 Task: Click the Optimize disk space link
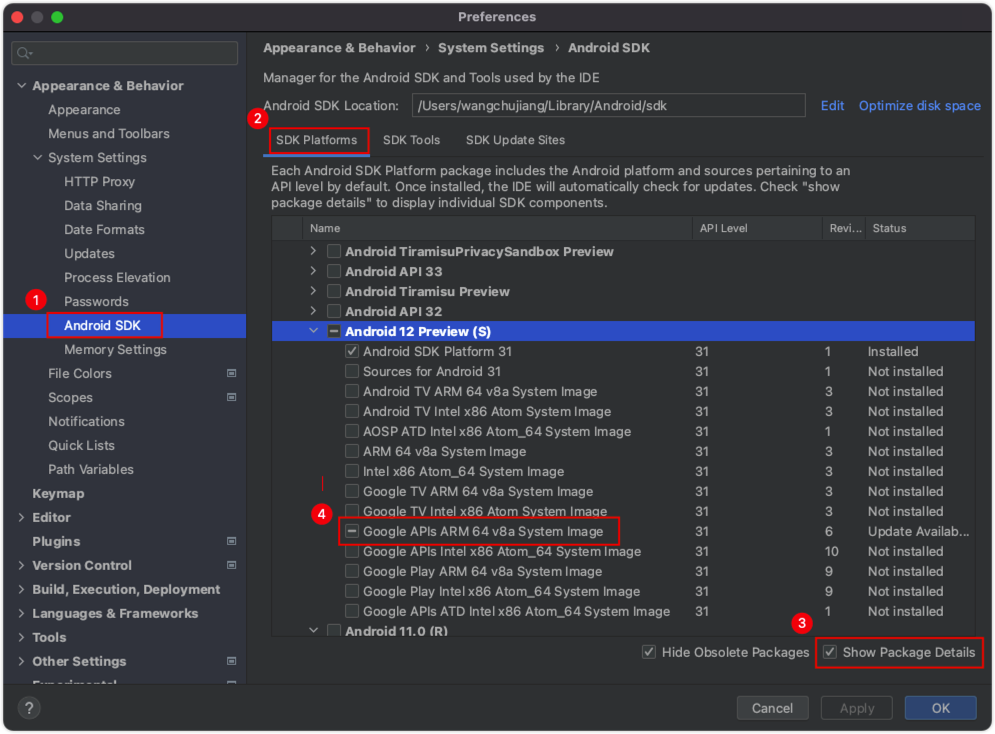tap(919, 105)
